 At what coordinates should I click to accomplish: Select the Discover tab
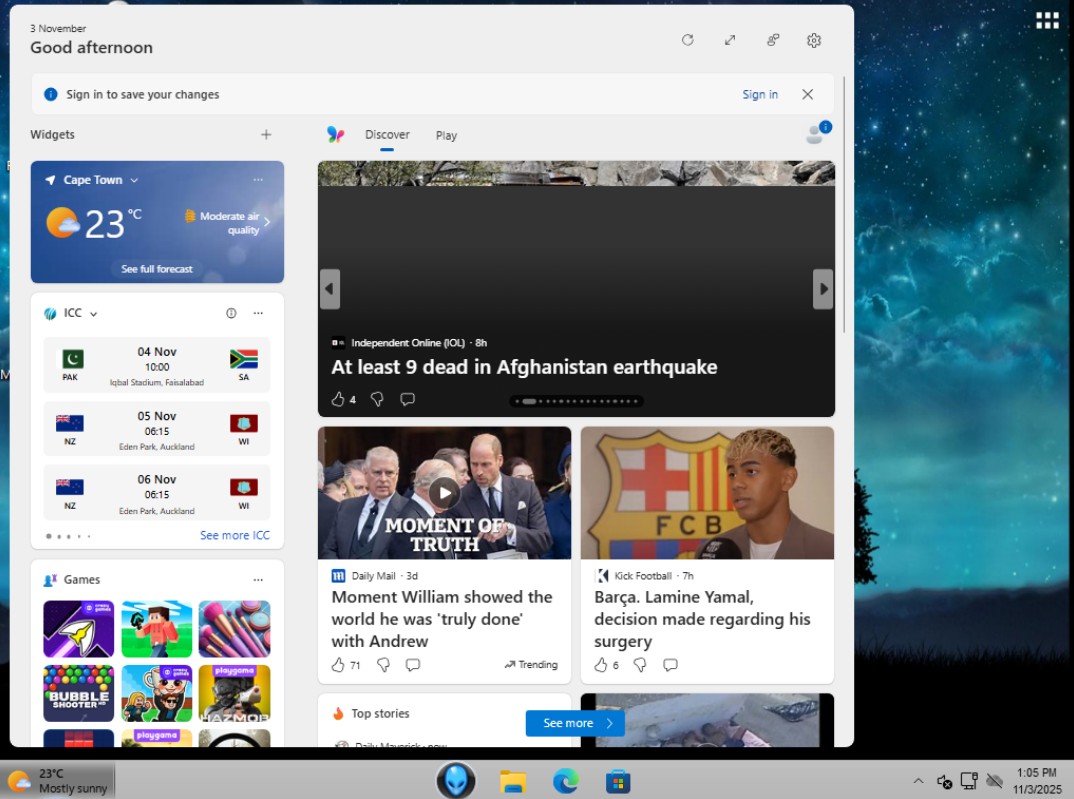(387, 135)
